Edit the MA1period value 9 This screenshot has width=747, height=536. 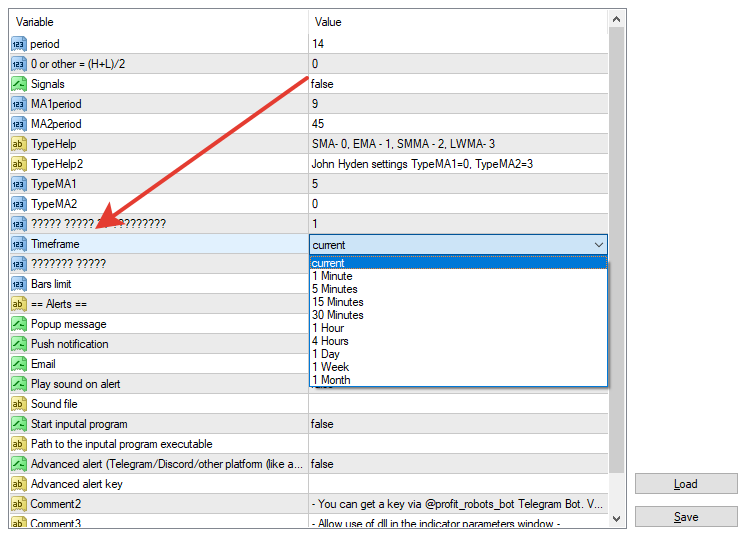pyautogui.click(x=458, y=104)
